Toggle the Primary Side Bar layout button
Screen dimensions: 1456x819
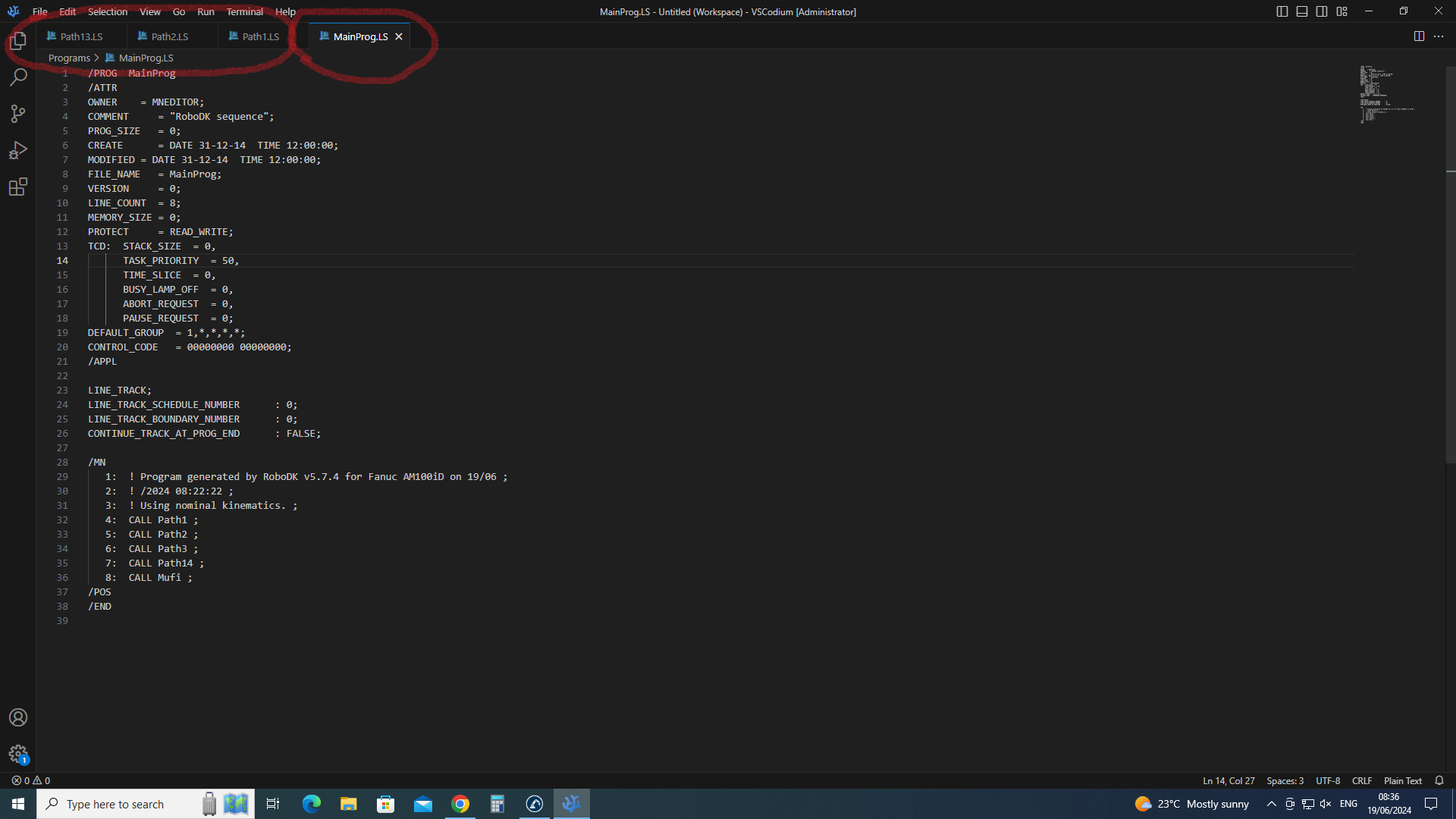point(1282,11)
